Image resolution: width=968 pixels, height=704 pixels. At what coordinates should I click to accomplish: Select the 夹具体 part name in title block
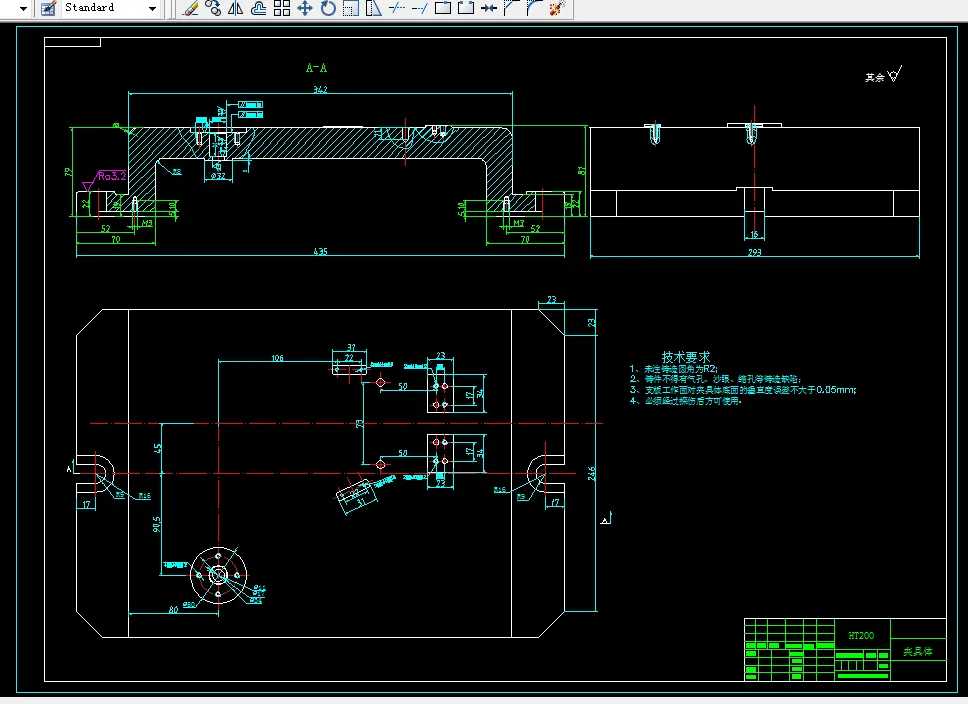coord(918,652)
